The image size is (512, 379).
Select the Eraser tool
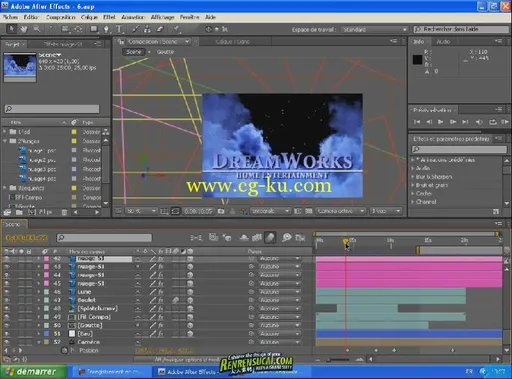160,29
